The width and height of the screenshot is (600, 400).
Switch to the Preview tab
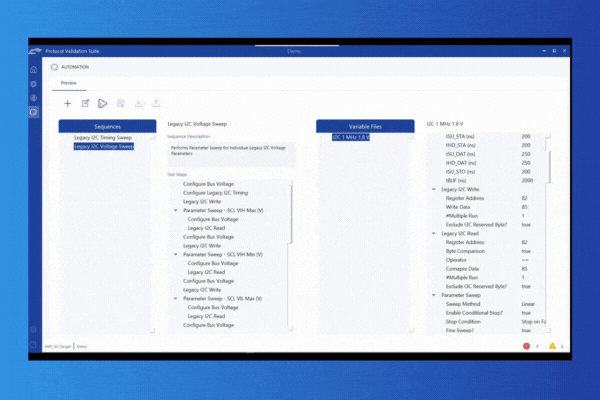pos(68,83)
